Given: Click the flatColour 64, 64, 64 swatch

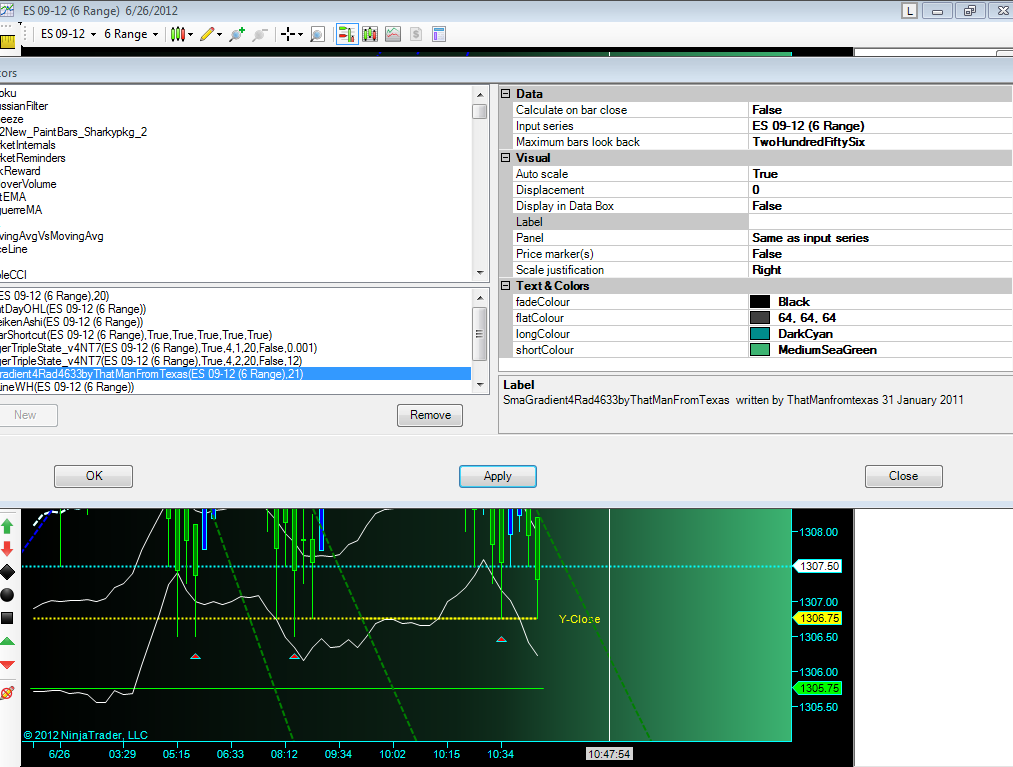Looking at the screenshot, I should coord(760,318).
